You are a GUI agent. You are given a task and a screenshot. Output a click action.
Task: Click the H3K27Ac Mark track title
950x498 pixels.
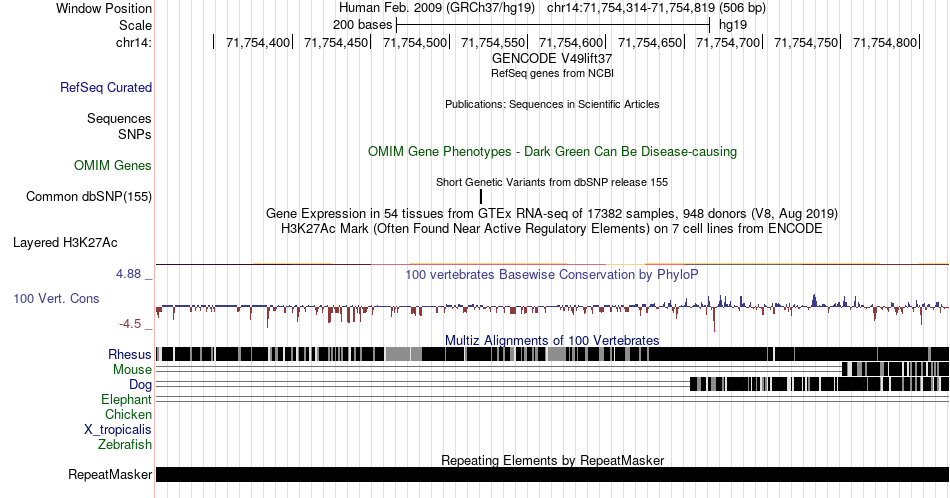click(x=552, y=228)
